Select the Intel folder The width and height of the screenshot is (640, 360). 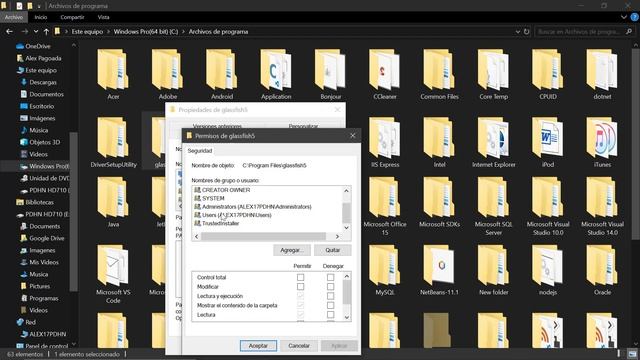coord(439,142)
